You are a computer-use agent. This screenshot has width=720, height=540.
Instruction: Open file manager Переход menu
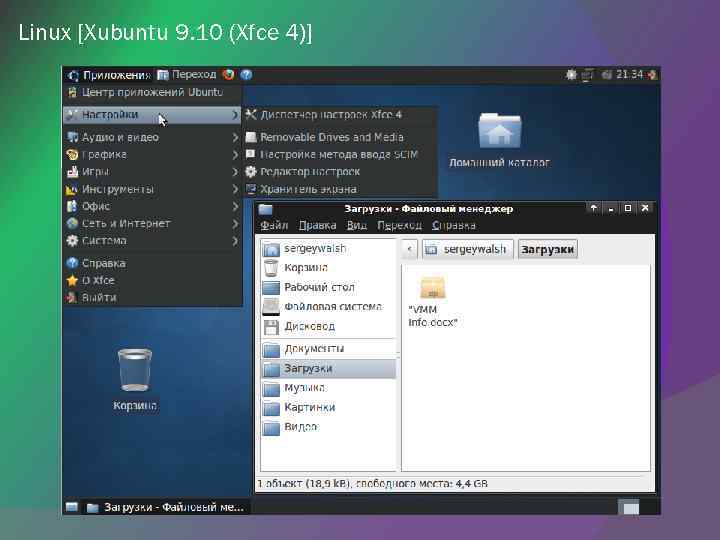(x=399, y=225)
